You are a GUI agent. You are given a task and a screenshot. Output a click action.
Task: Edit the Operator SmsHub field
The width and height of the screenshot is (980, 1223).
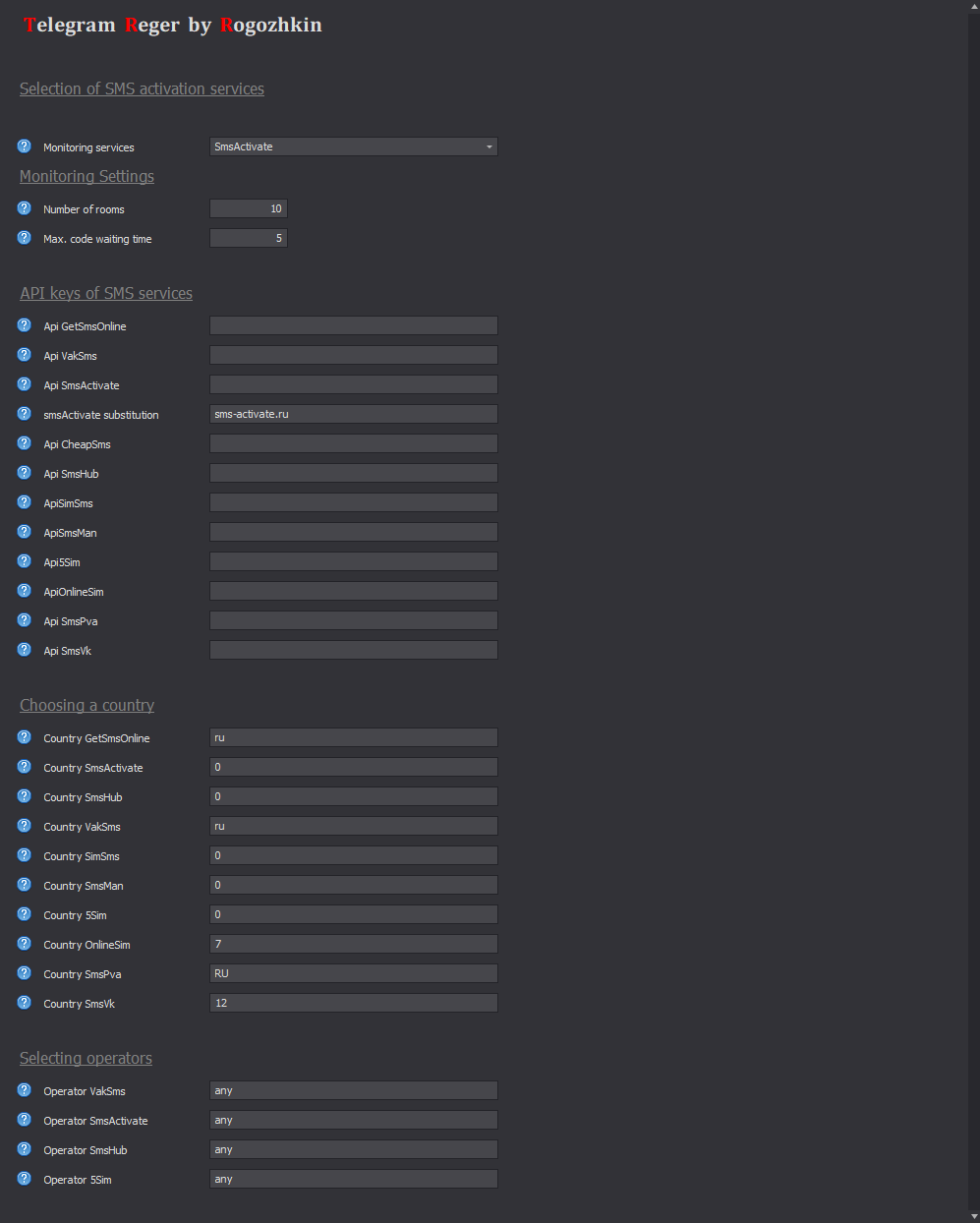tap(354, 1149)
